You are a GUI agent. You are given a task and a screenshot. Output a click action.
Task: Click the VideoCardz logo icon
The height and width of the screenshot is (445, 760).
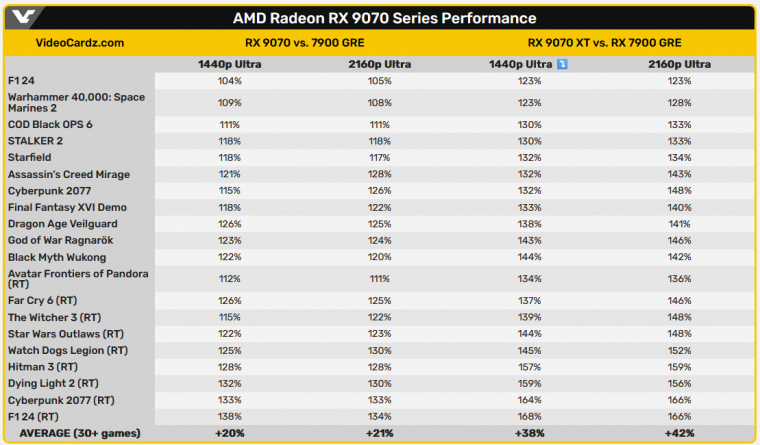23,17
